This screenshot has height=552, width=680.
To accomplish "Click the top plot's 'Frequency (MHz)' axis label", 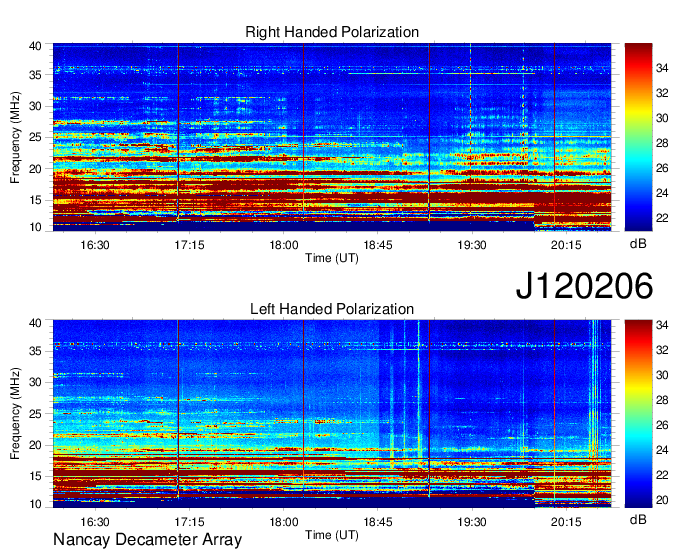I will (x=15, y=137).
